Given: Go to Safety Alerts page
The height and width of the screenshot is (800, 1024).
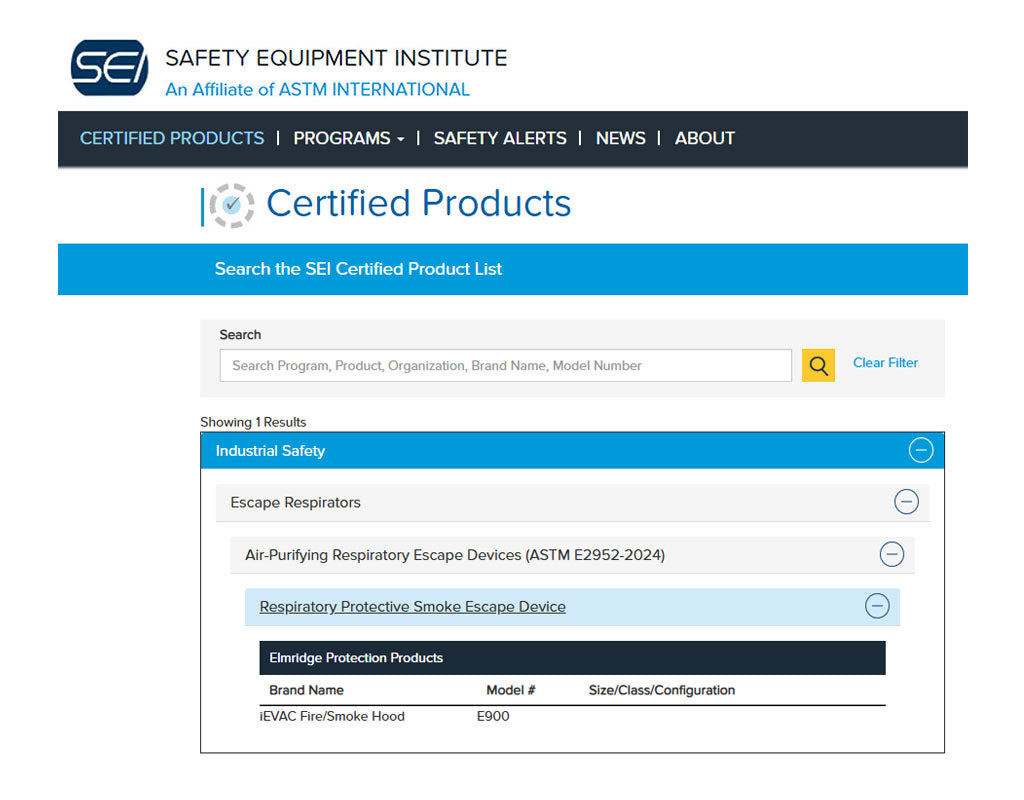Looking at the screenshot, I should [x=500, y=138].
